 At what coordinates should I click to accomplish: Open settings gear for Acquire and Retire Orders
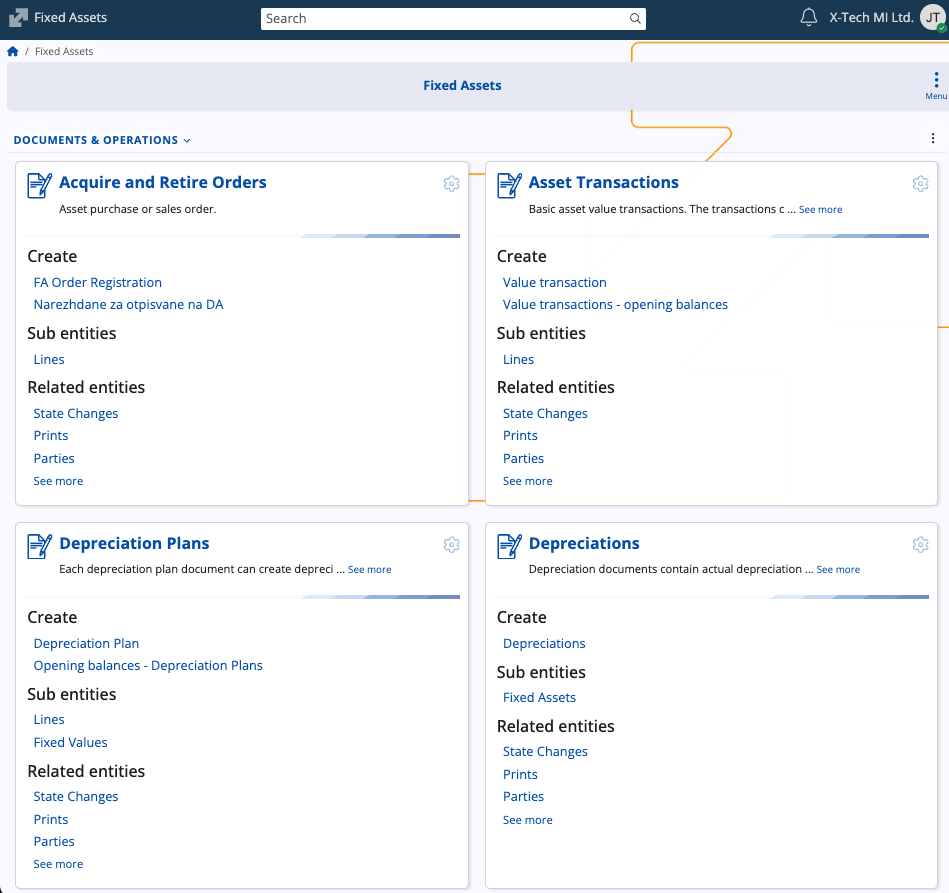tap(451, 183)
